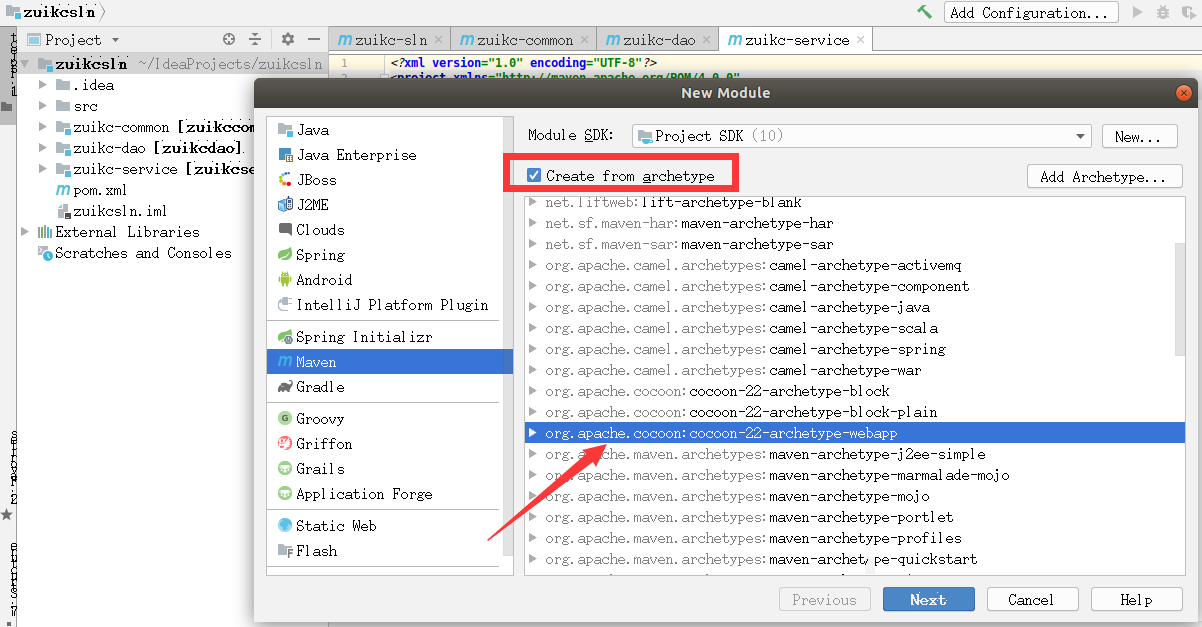Toggle Create from archetype checkbox
This screenshot has width=1202, height=627.
click(x=534, y=175)
